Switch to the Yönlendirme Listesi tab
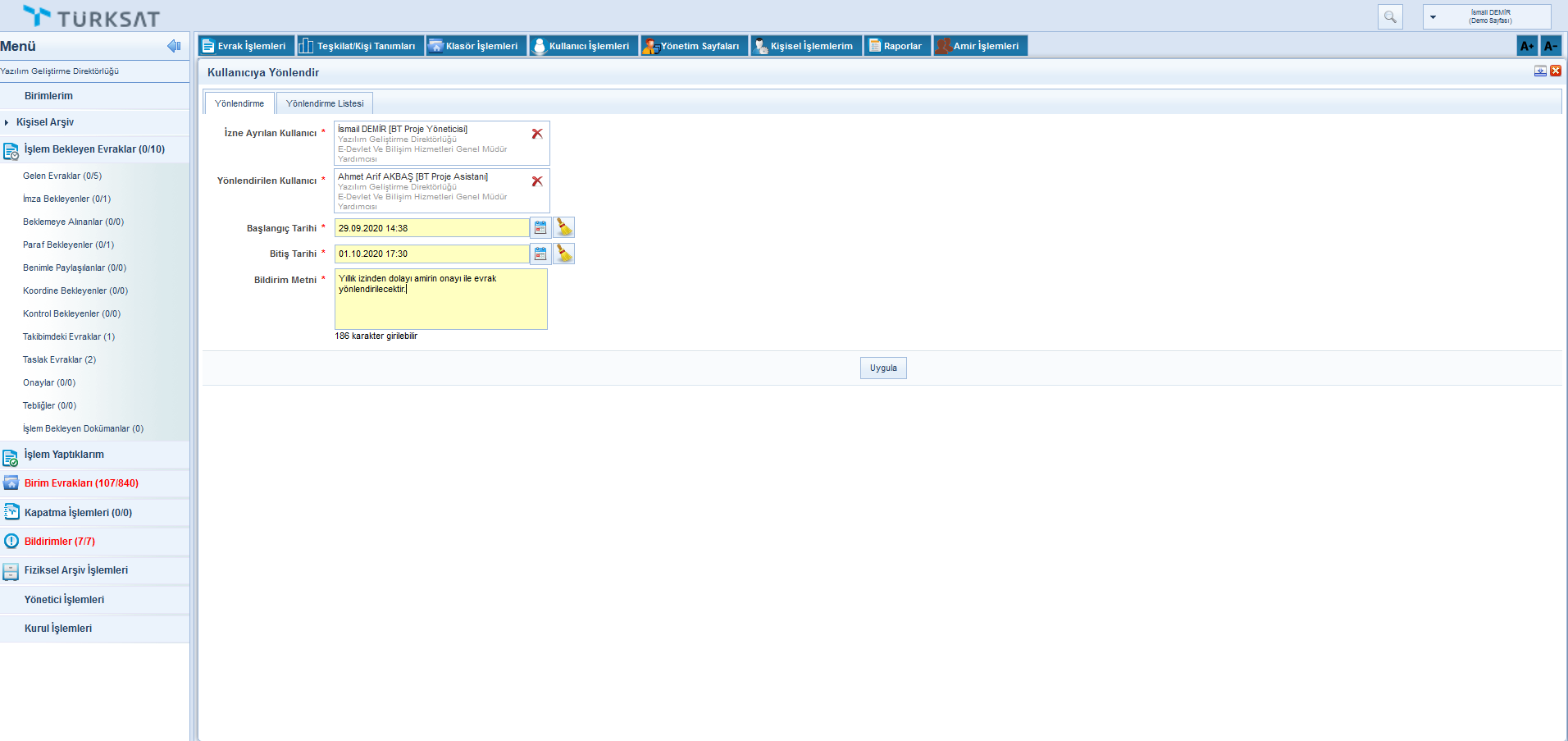The image size is (1568, 741). pos(325,103)
